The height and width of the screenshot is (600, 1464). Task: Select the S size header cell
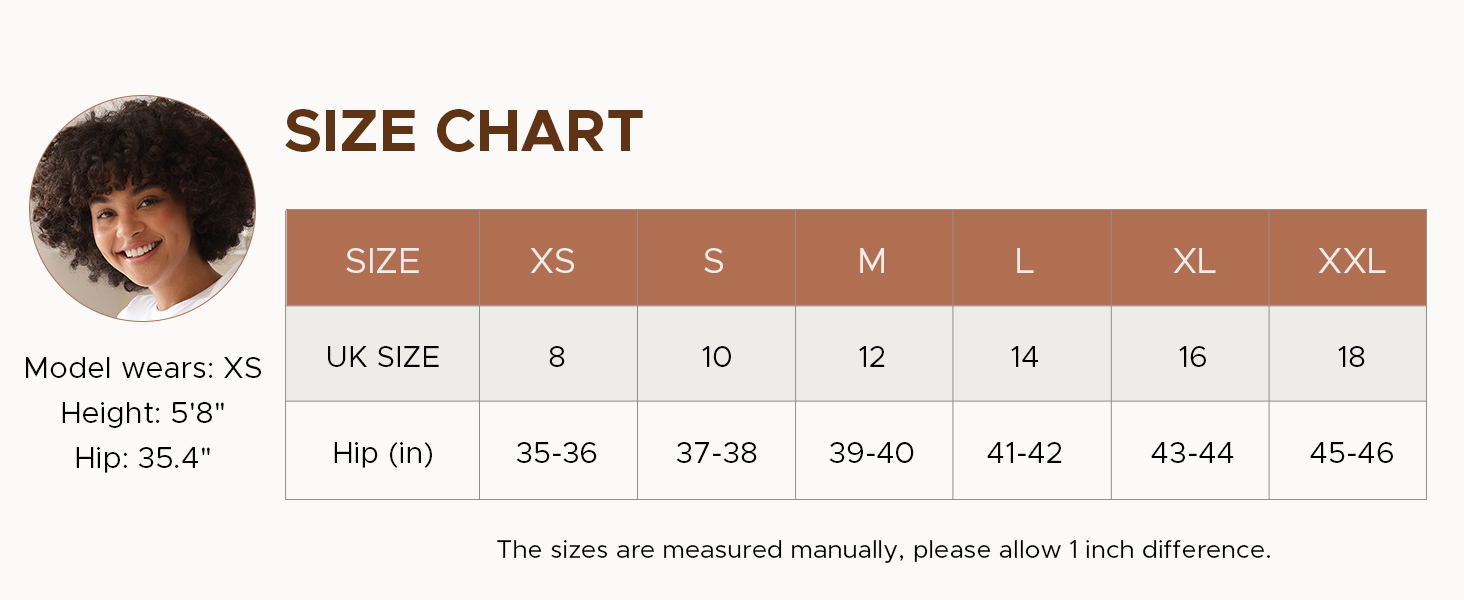(x=713, y=261)
